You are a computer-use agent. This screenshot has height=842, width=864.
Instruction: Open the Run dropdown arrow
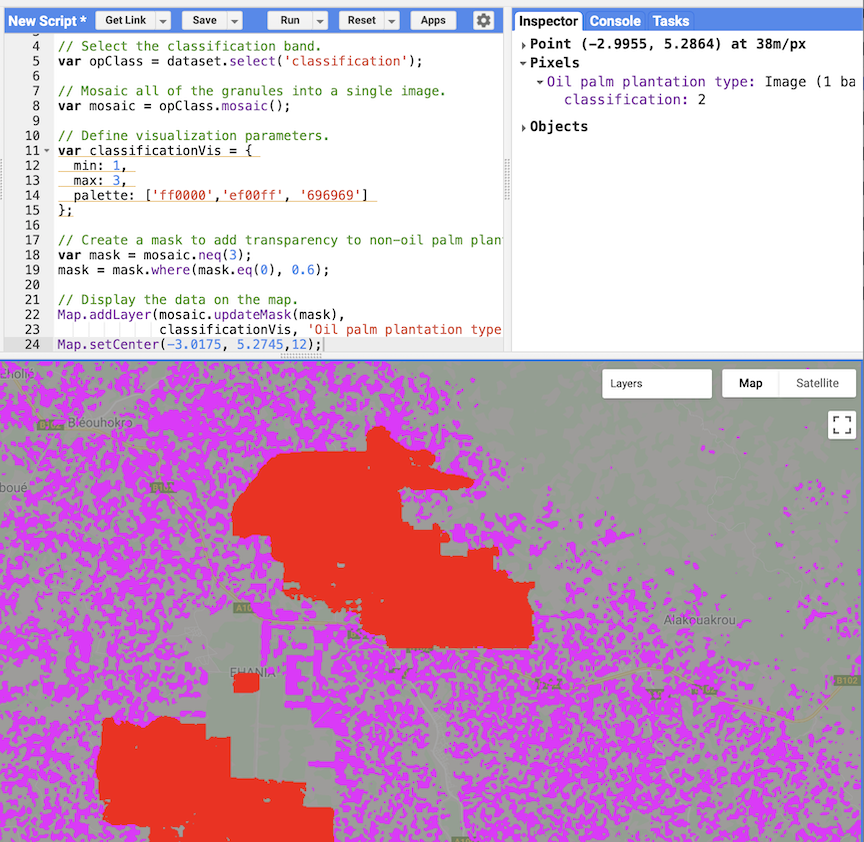click(320, 21)
